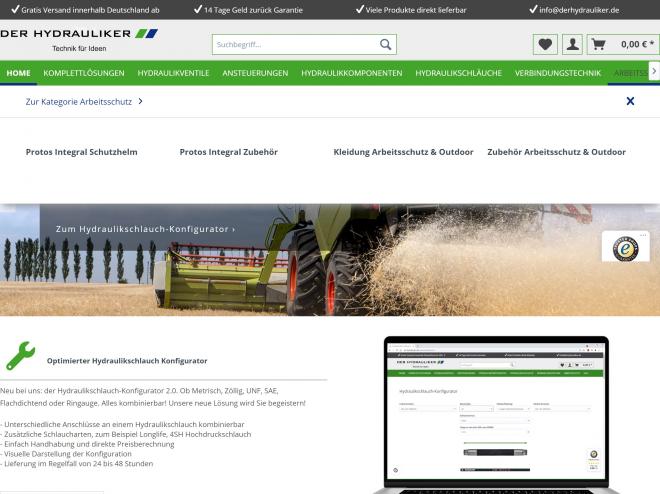Open Protos Integral Zubehör category
The height and width of the screenshot is (494, 660).
(x=229, y=152)
